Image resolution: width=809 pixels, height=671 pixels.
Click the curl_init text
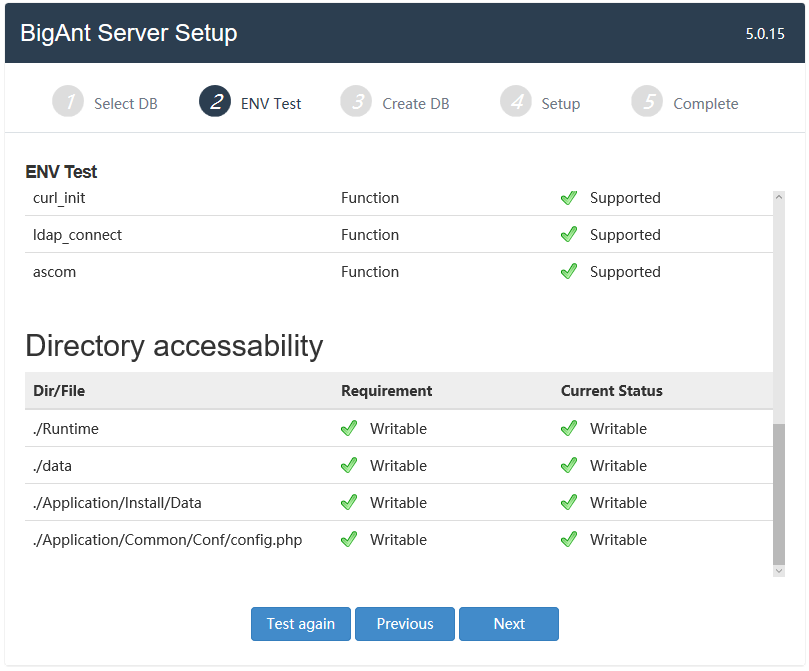[x=59, y=198]
